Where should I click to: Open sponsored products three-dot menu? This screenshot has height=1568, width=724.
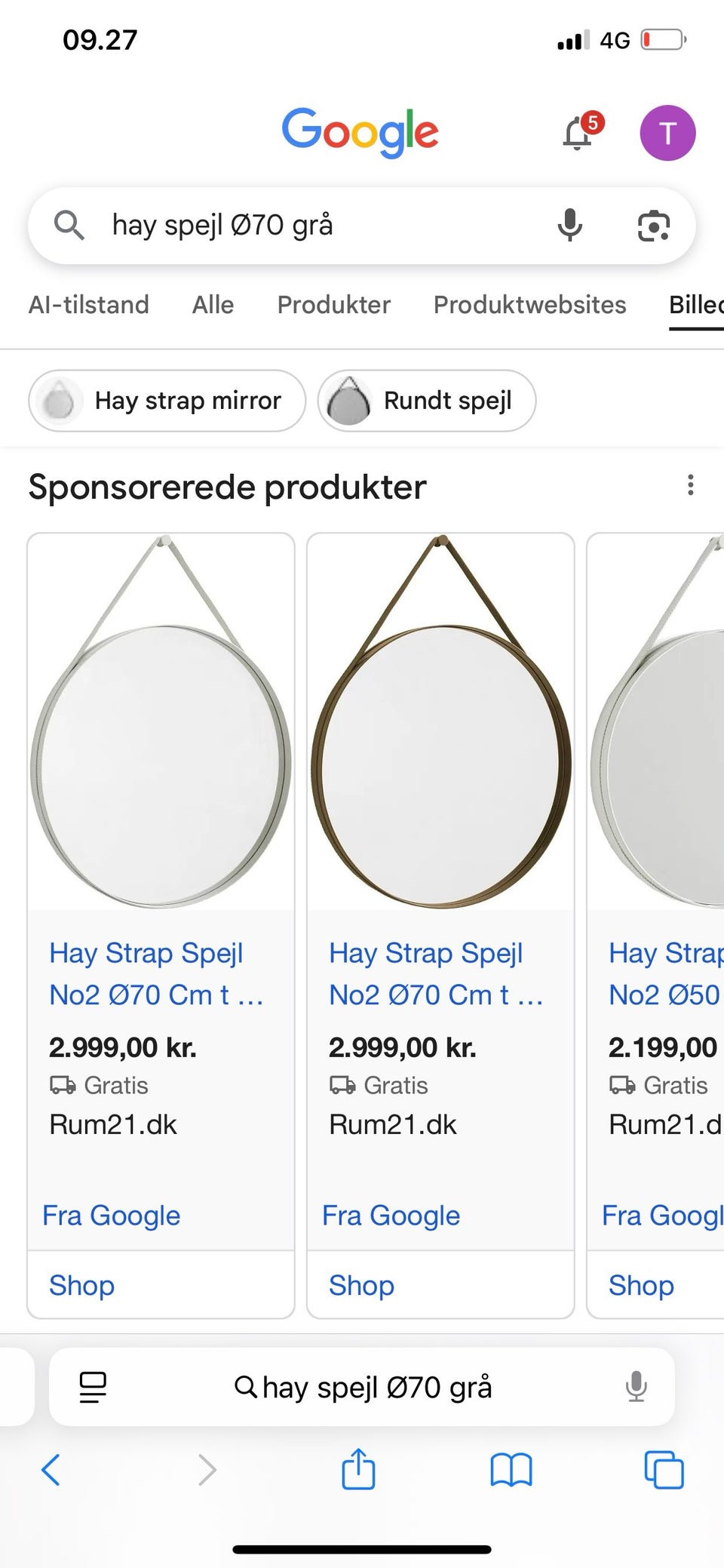(x=690, y=485)
